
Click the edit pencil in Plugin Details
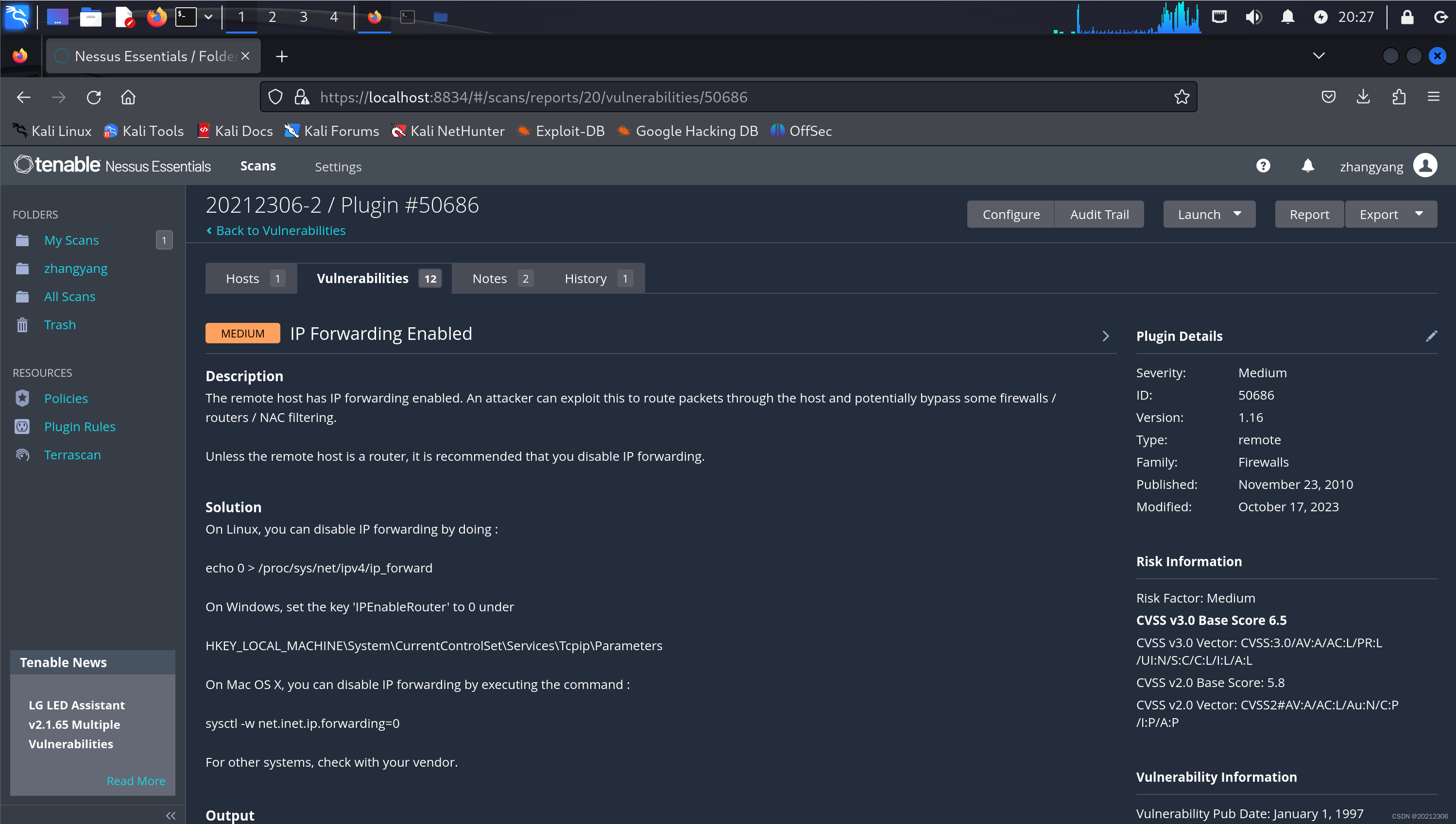pos(1431,336)
